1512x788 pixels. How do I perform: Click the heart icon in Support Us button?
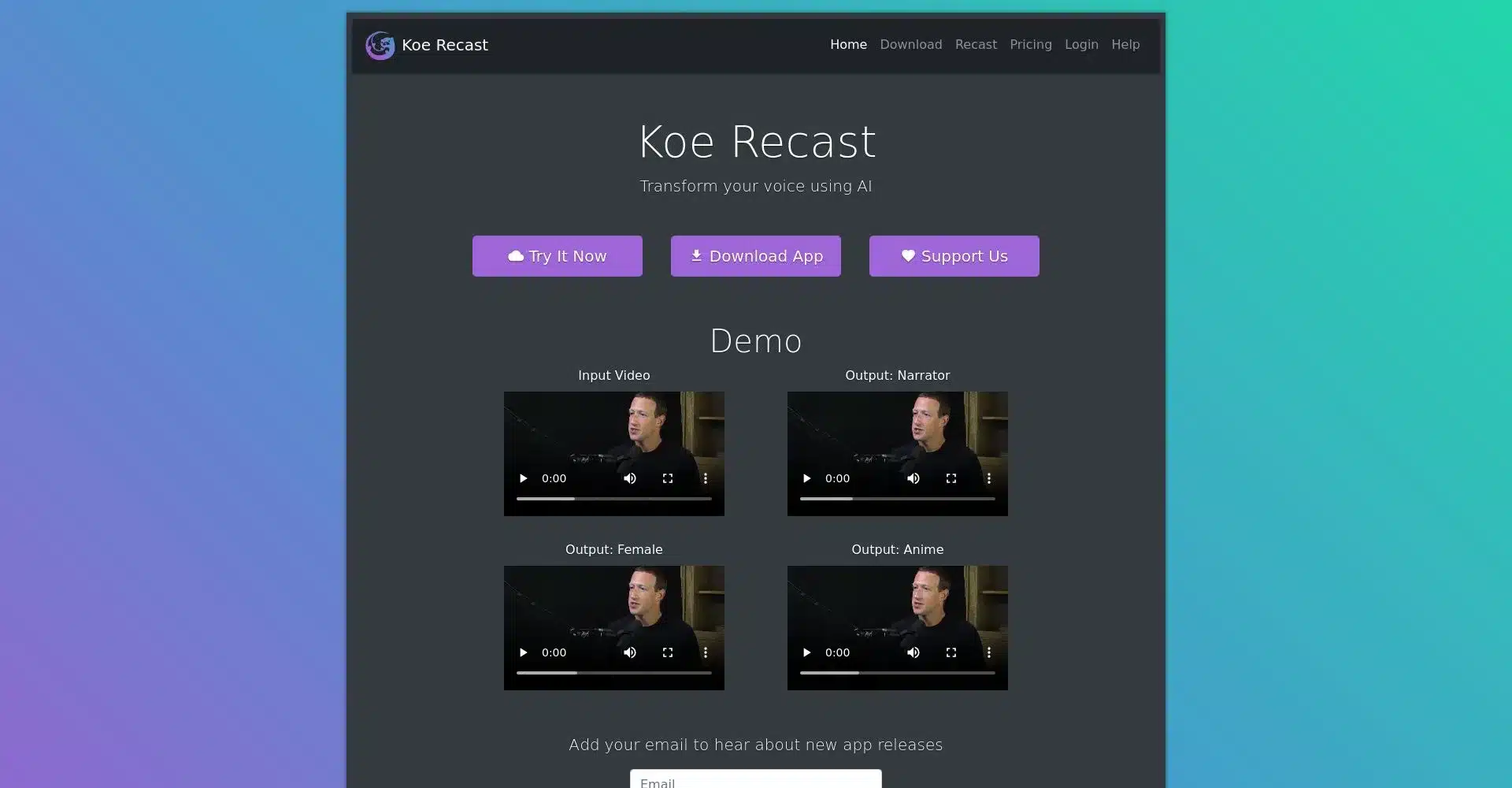(x=908, y=256)
